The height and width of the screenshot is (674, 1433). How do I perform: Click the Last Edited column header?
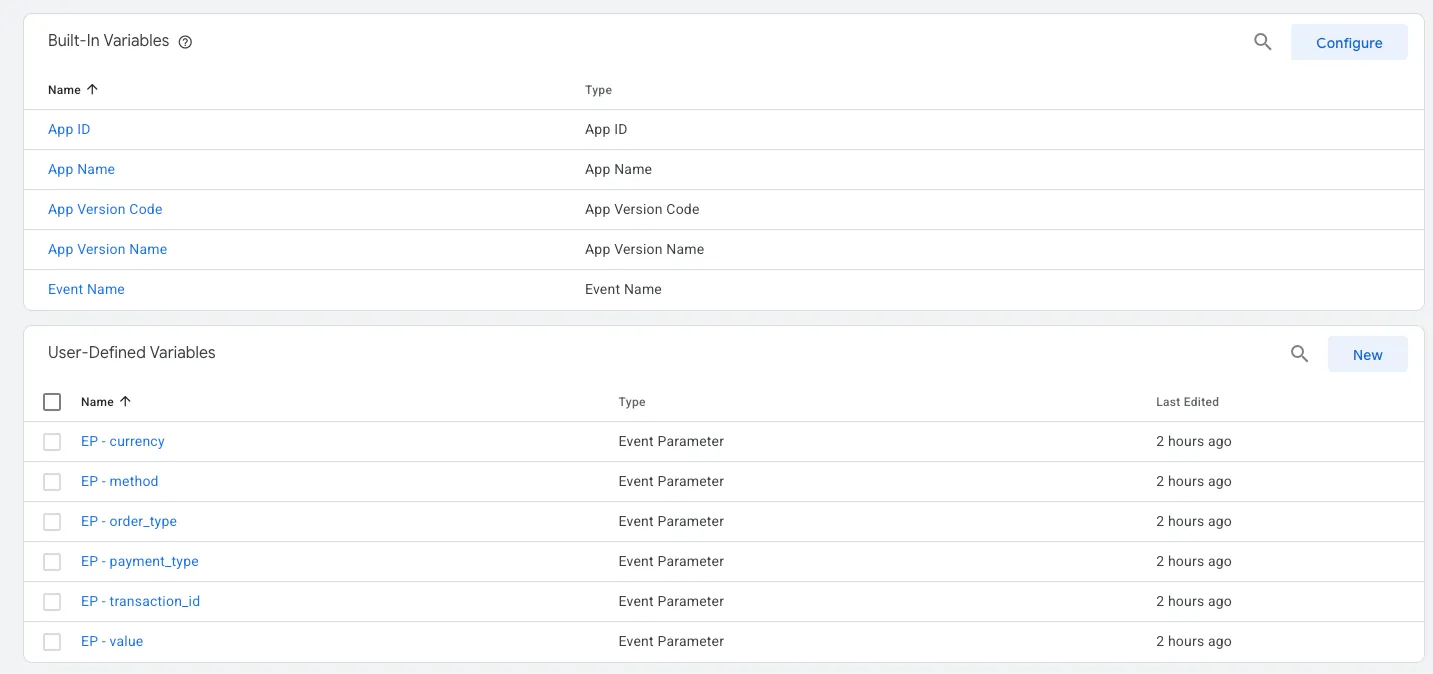click(x=1187, y=402)
